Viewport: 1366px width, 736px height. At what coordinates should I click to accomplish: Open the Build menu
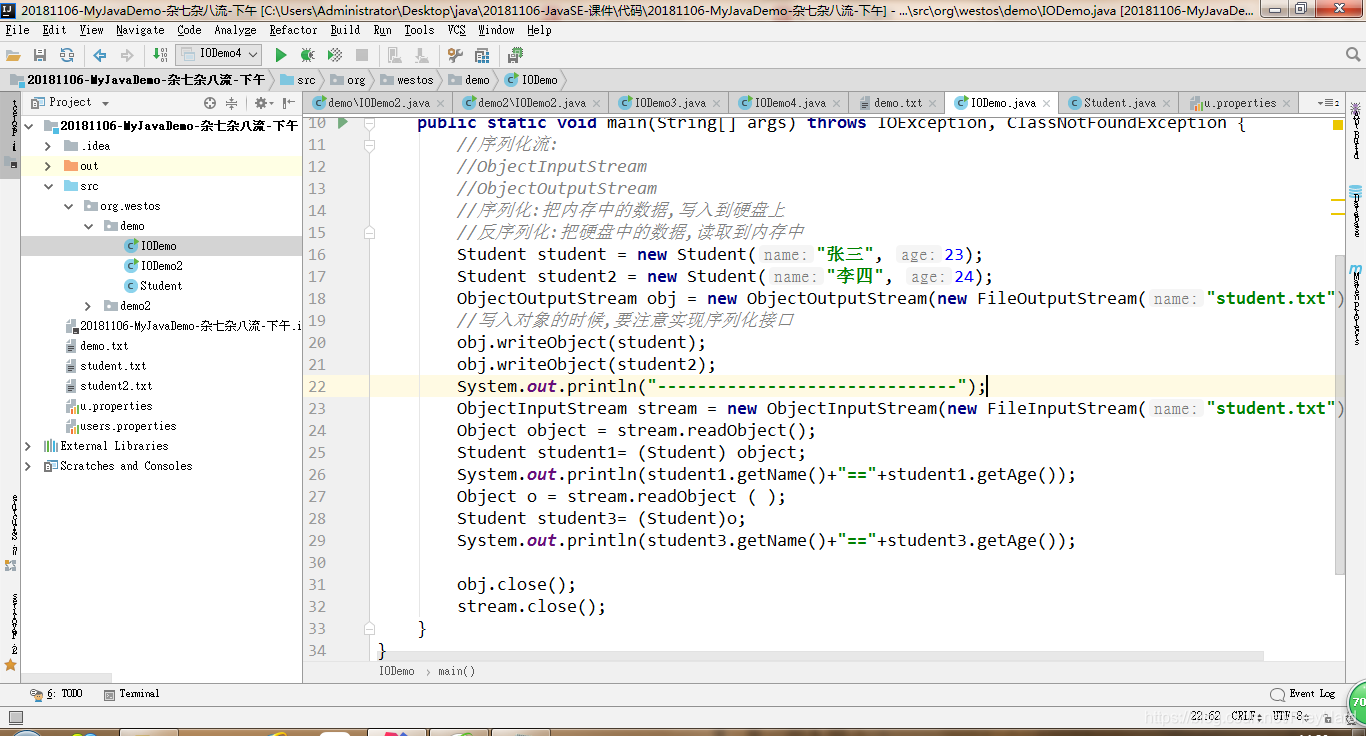345,30
